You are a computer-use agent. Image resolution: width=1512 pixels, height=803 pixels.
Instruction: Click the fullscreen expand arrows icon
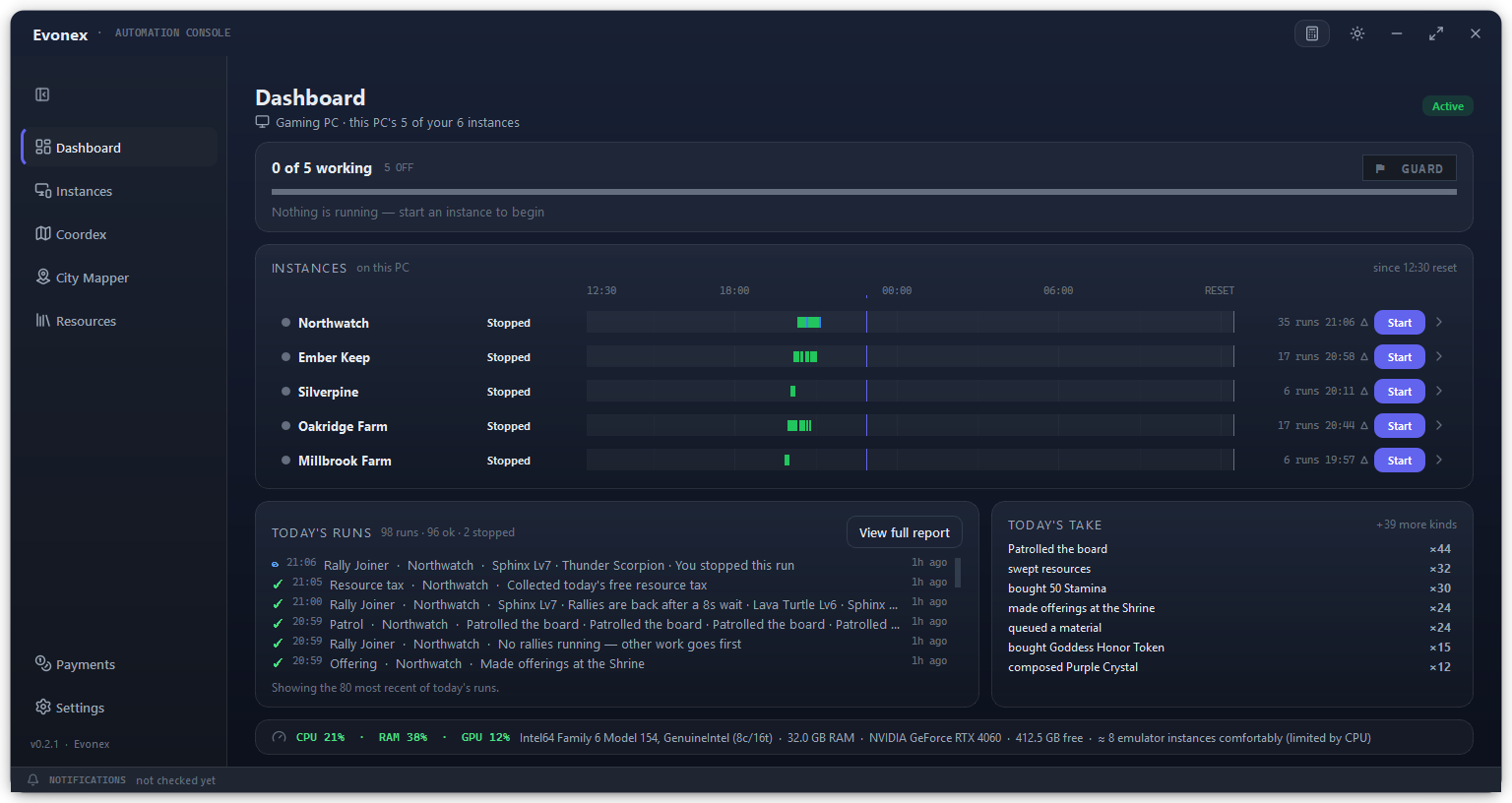pyautogui.click(x=1436, y=33)
